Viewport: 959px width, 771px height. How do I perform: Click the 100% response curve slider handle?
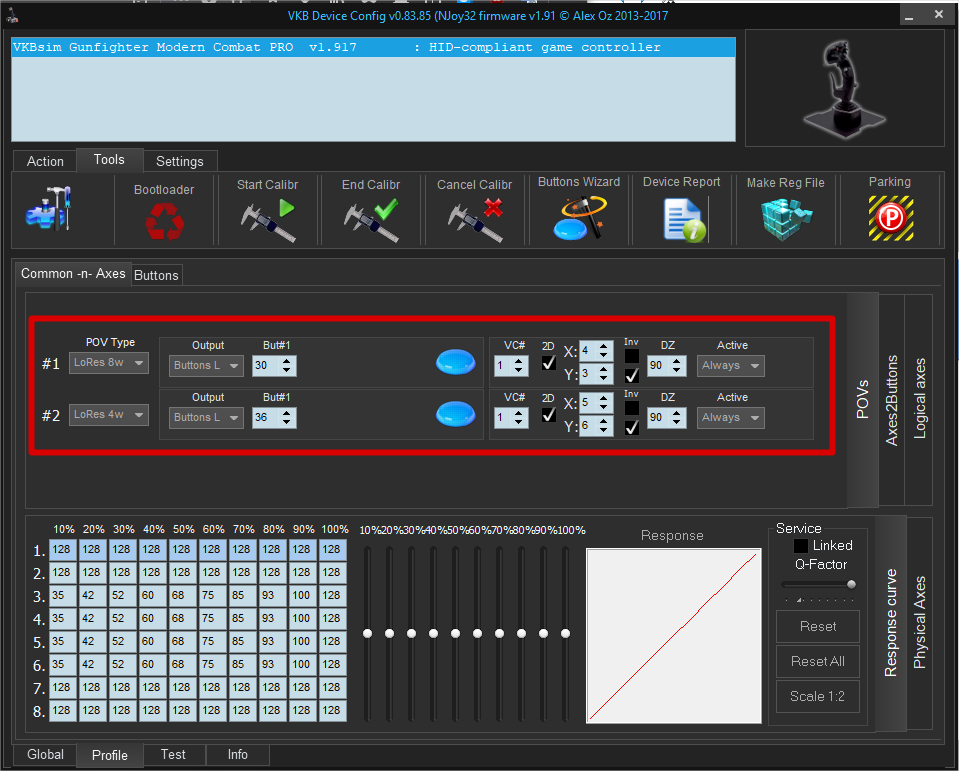566,633
